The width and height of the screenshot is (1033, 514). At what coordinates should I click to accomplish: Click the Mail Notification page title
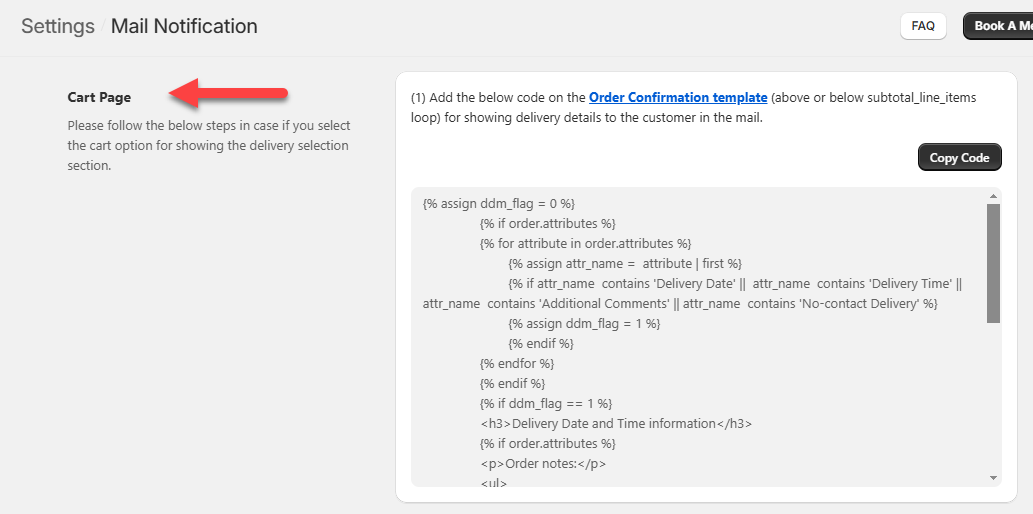coord(184,26)
